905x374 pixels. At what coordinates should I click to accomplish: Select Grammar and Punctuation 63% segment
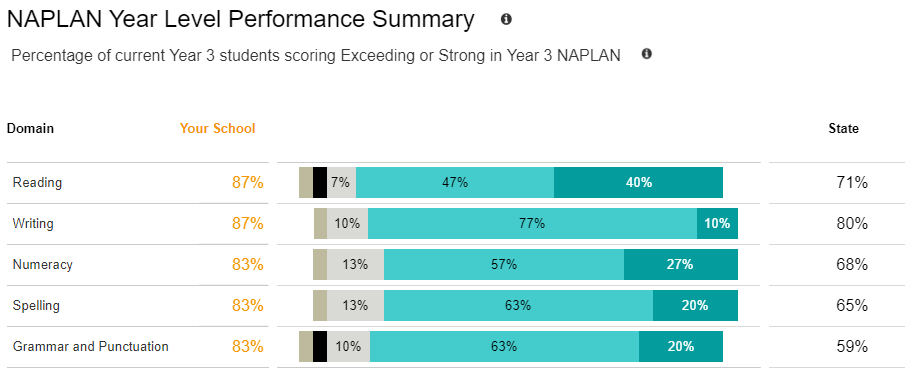pyautogui.click(x=504, y=346)
